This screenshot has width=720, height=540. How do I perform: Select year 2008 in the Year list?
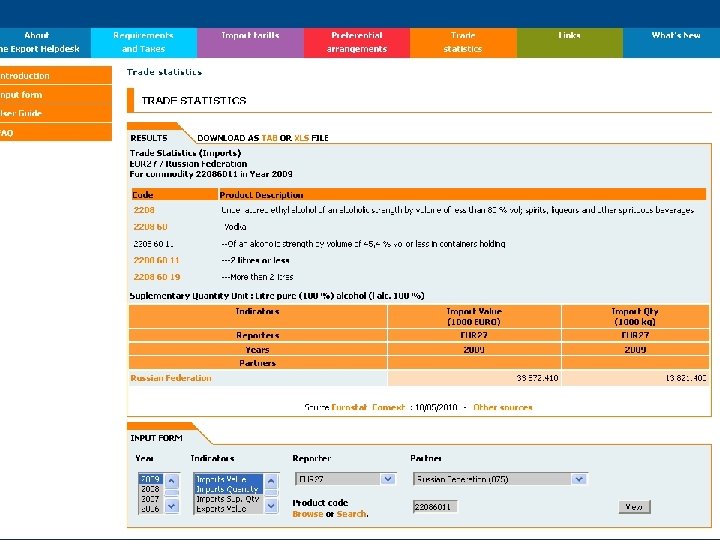[151, 489]
